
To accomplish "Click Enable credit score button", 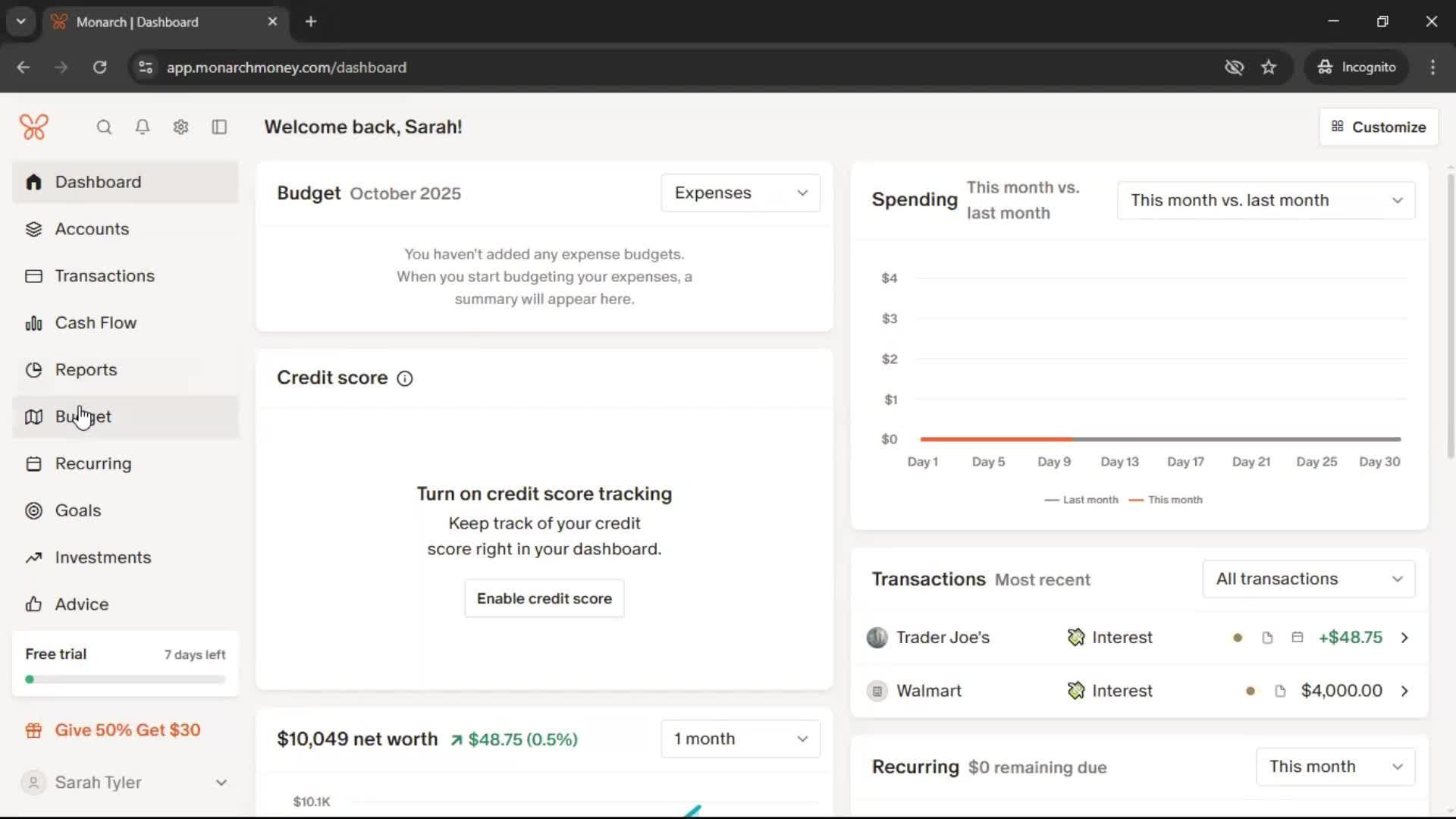I will 544,598.
